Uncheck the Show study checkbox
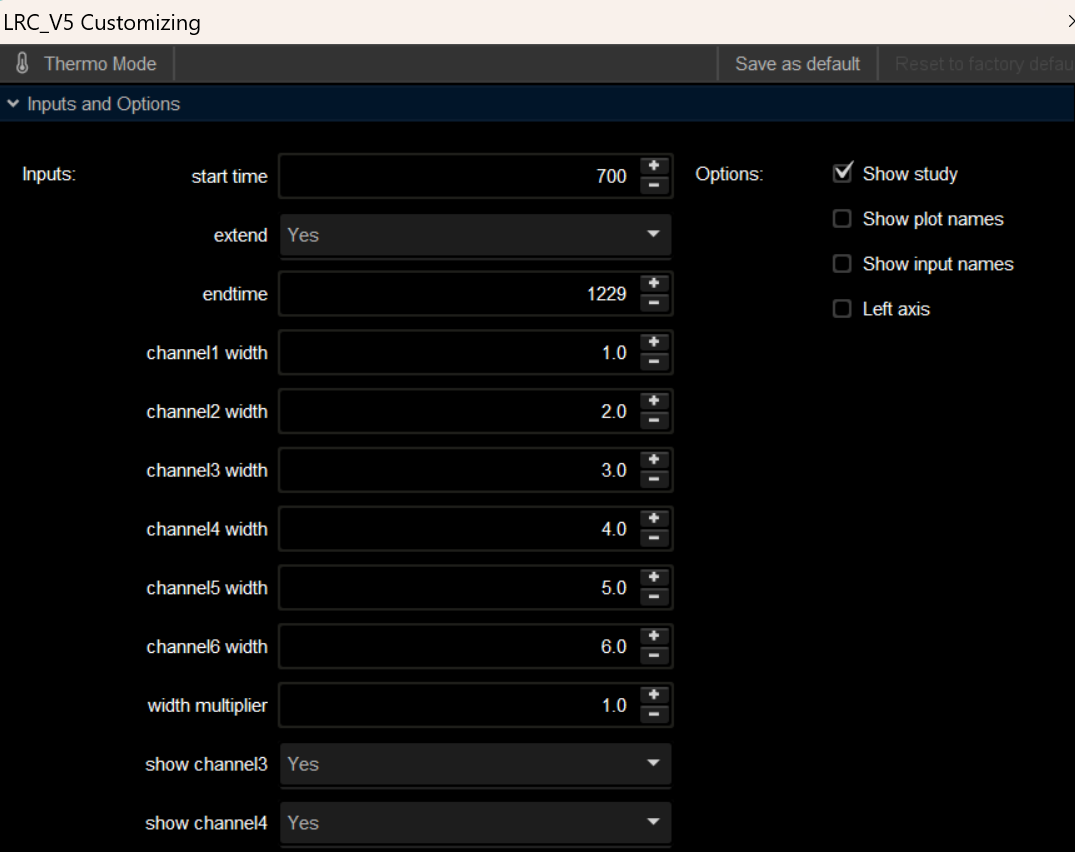 tap(842, 174)
